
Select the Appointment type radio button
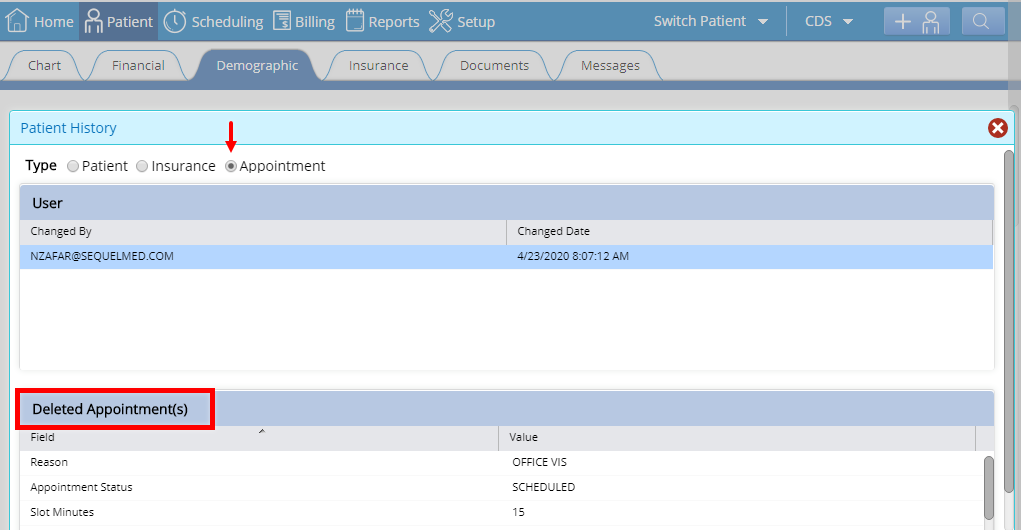click(x=231, y=167)
